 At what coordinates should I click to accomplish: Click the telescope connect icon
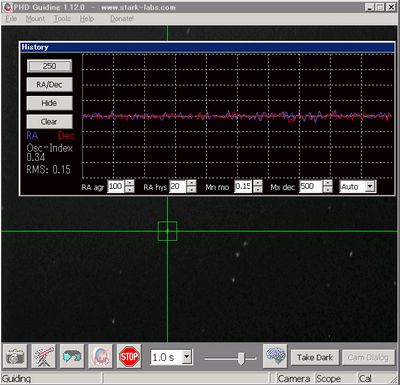pos(44,357)
